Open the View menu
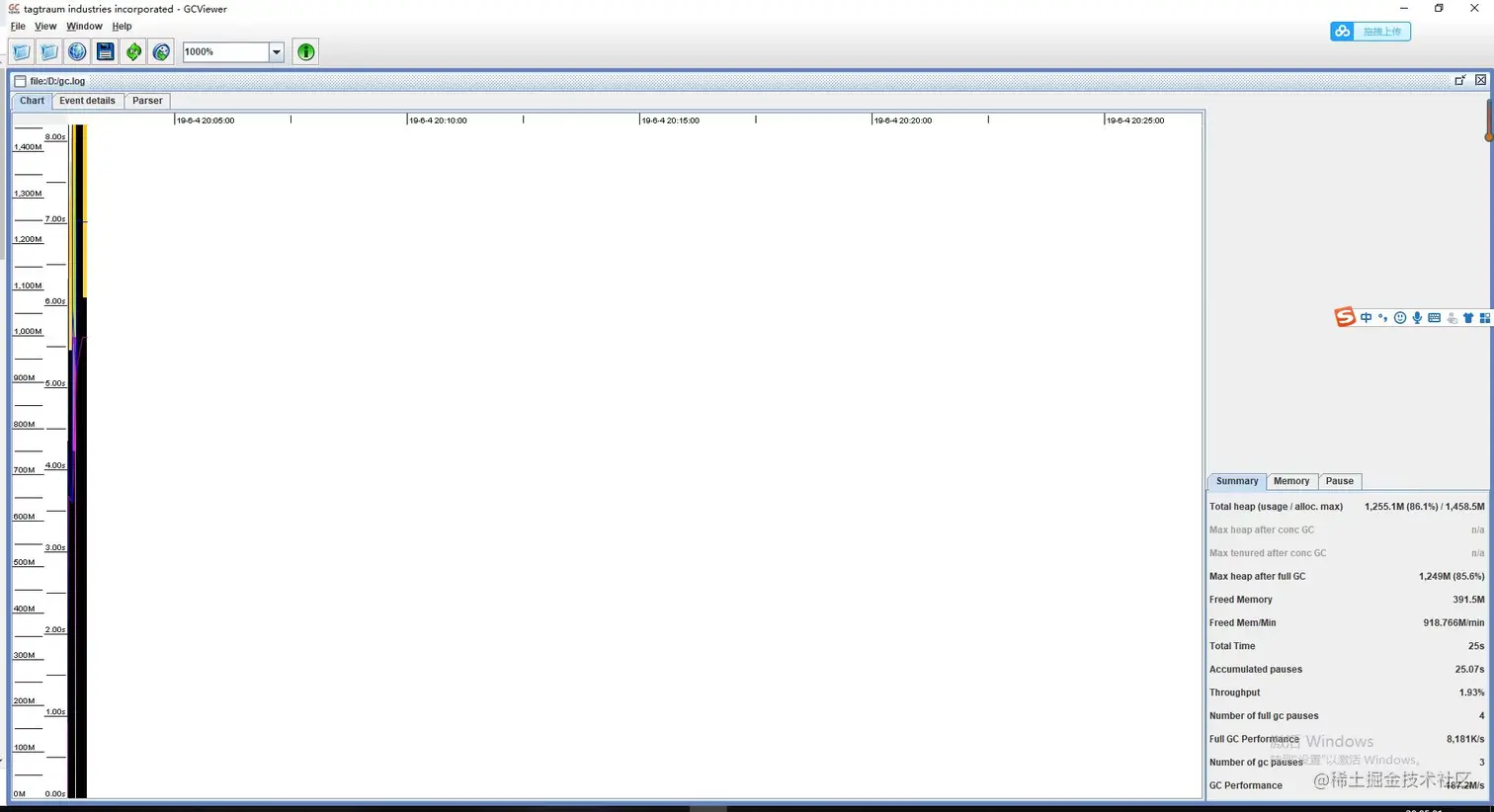 (45, 27)
